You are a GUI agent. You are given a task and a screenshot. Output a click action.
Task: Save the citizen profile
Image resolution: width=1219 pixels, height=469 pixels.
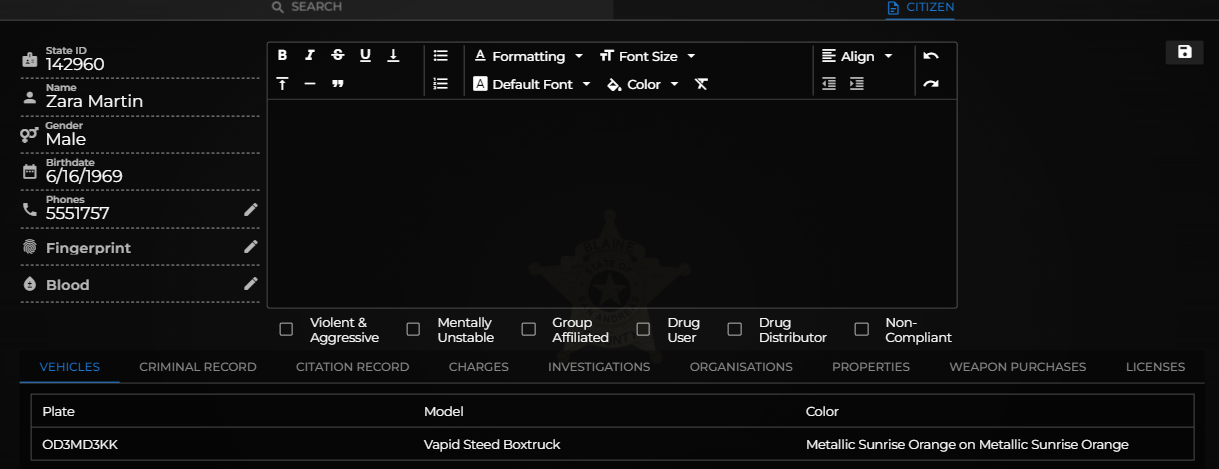coord(1185,52)
